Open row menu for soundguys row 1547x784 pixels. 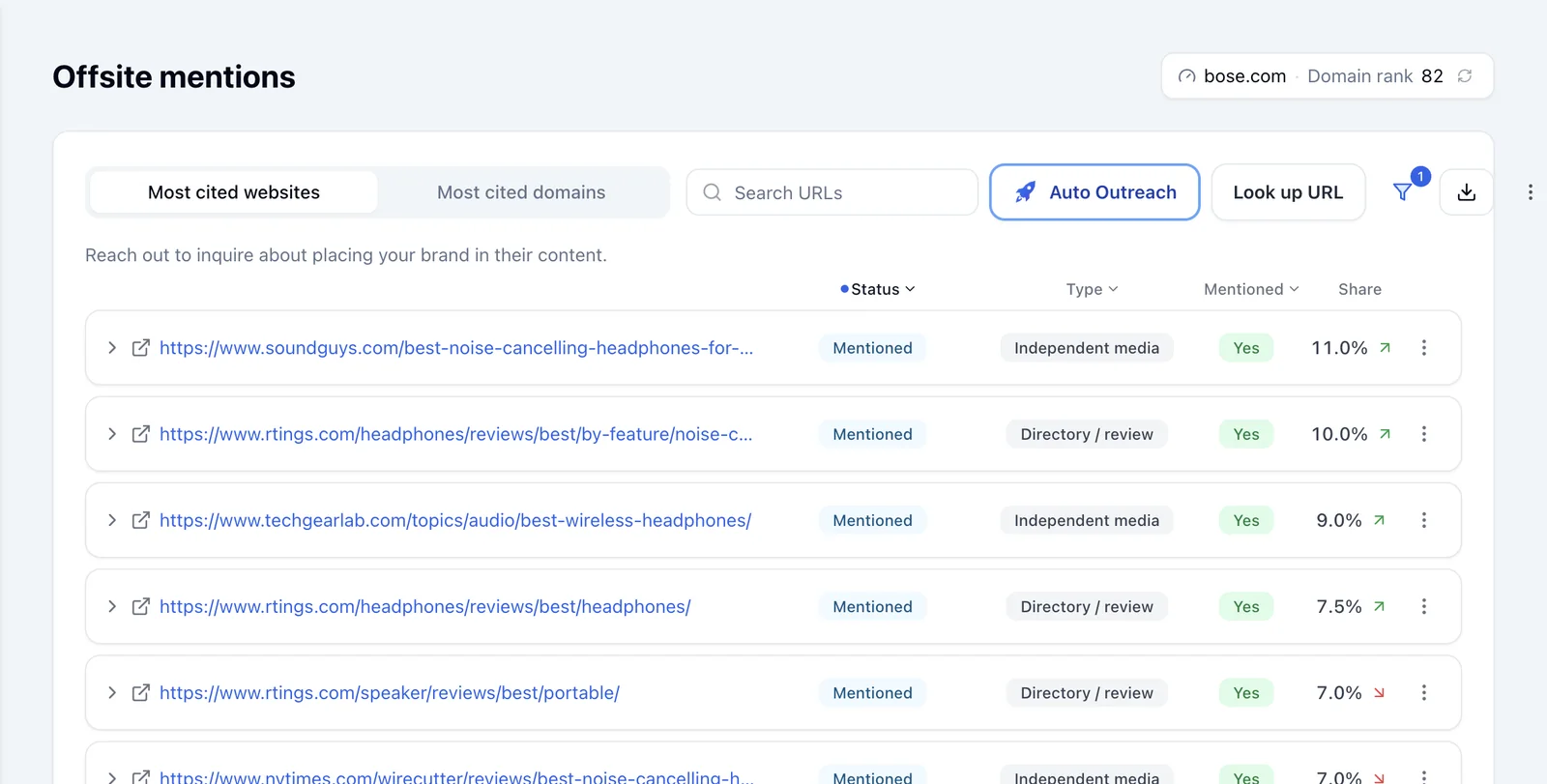pyautogui.click(x=1423, y=348)
